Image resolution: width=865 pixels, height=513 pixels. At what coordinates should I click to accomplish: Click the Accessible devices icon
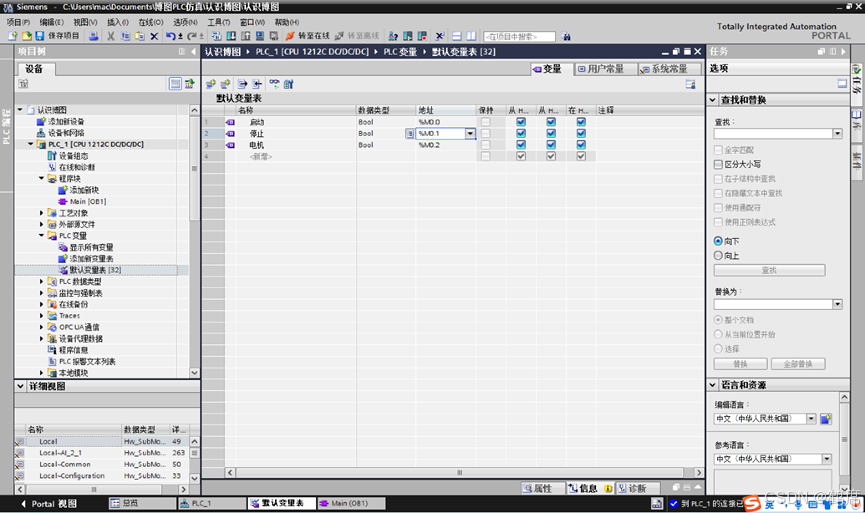(x=393, y=36)
